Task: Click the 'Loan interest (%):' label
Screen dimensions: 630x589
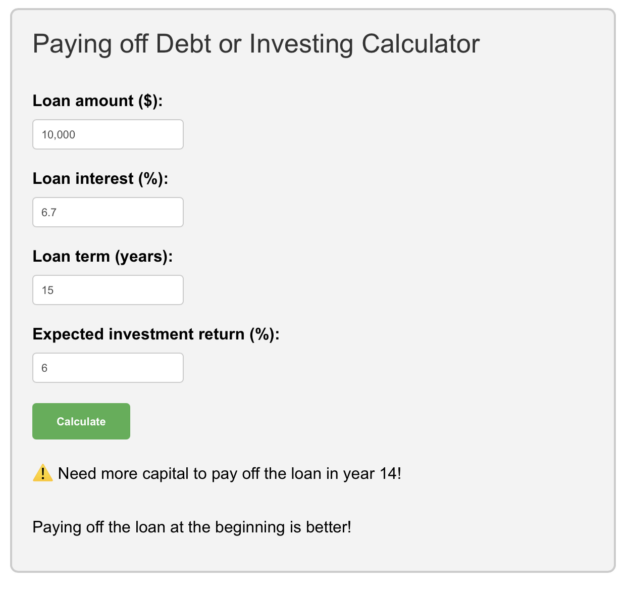Action: click(100, 179)
